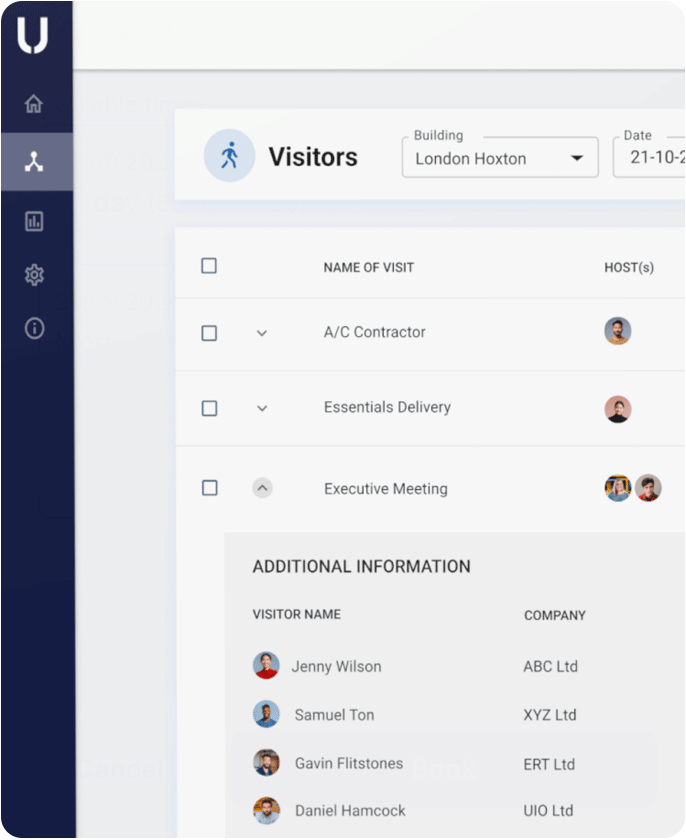This screenshot has height=840, width=686.
Task: Click Daniel Hamcock's avatar
Action: click(x=266, y=811)
